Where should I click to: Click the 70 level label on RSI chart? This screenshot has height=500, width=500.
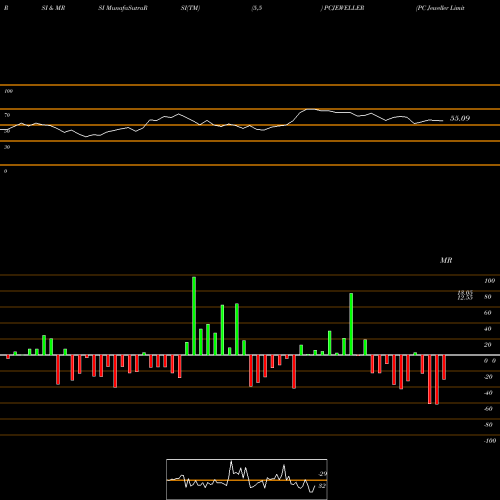pos(7,115)
